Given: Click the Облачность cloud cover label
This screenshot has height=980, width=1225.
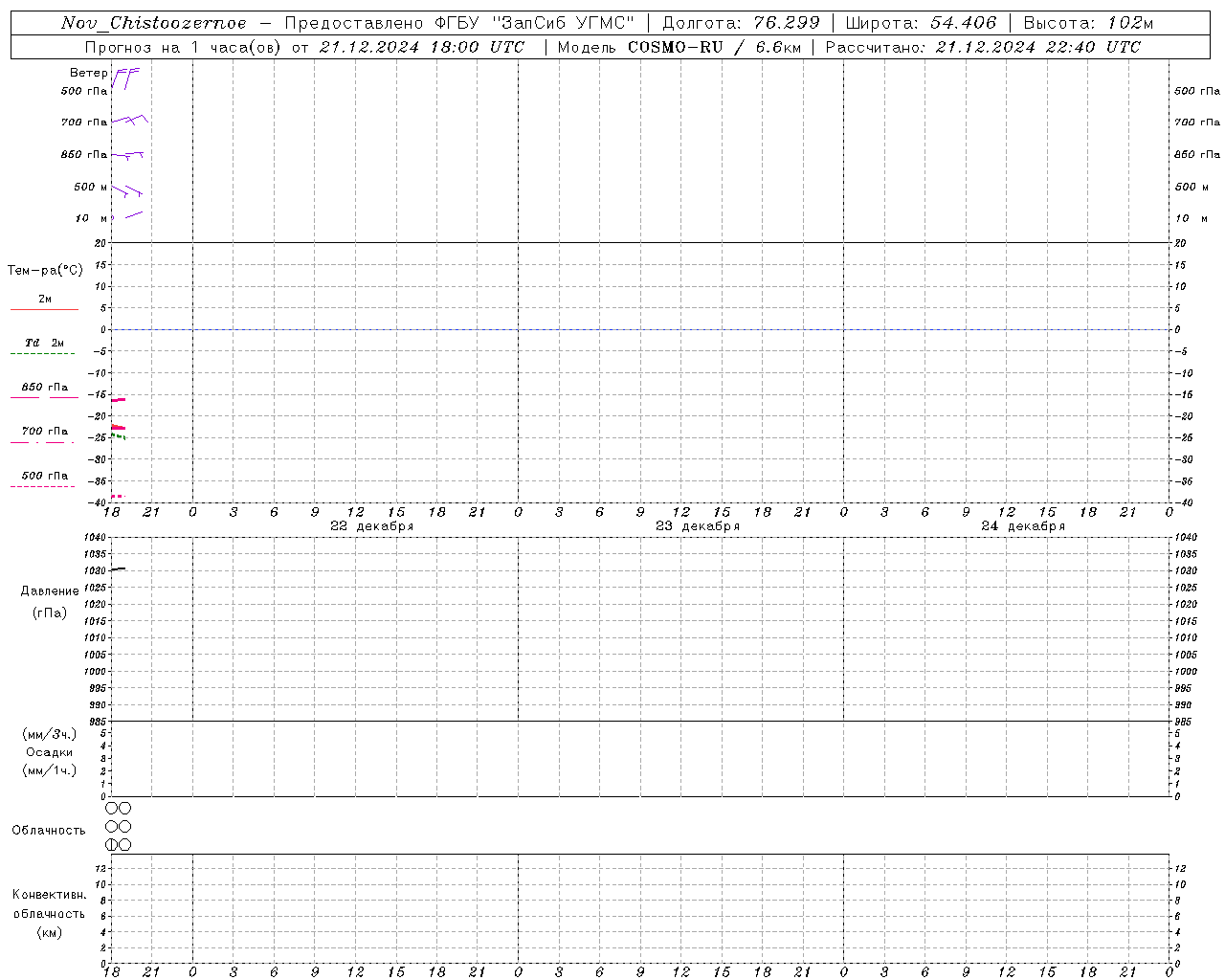Looking at the screenshot, I should tap(49, 831).
